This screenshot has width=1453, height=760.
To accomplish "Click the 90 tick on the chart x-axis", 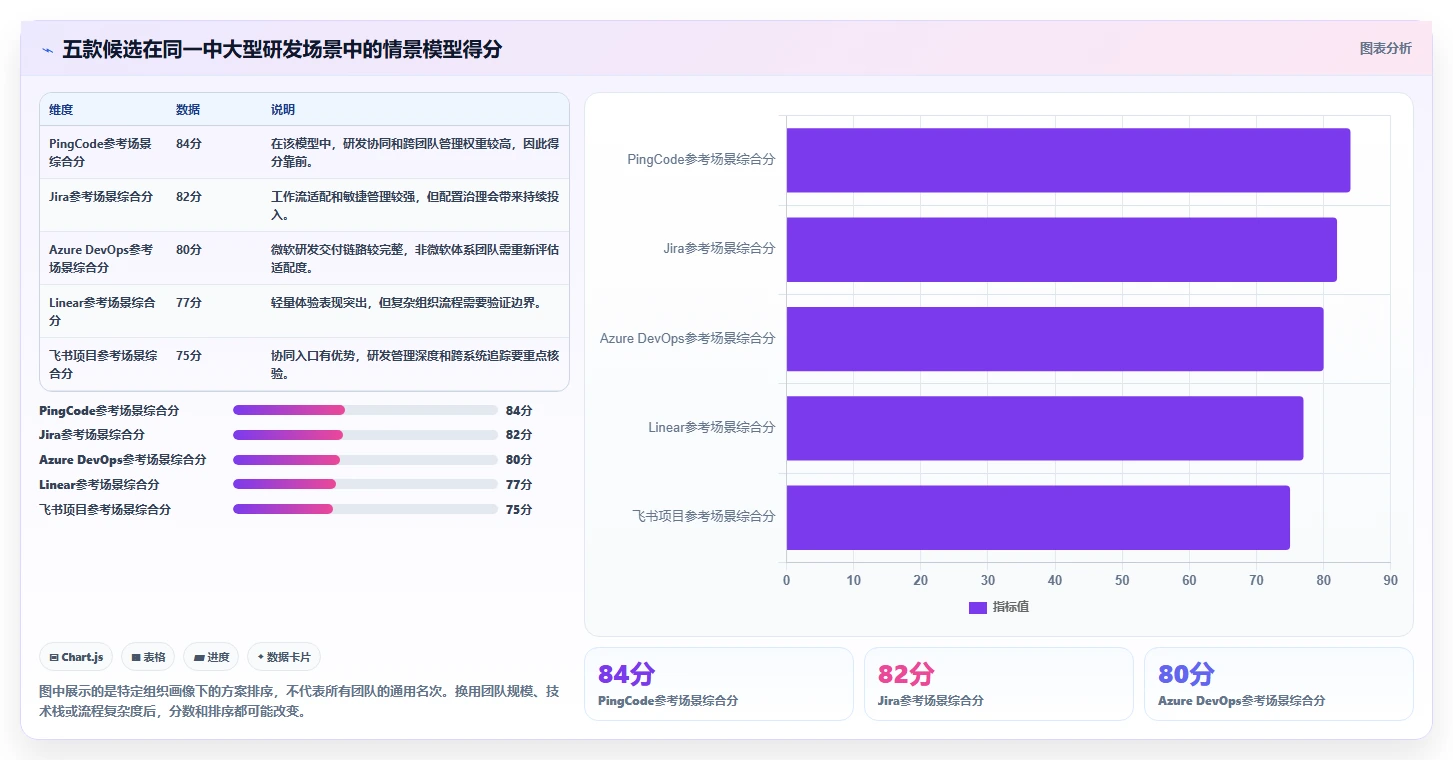I will pyautogui.click(x=1390, y=580).
